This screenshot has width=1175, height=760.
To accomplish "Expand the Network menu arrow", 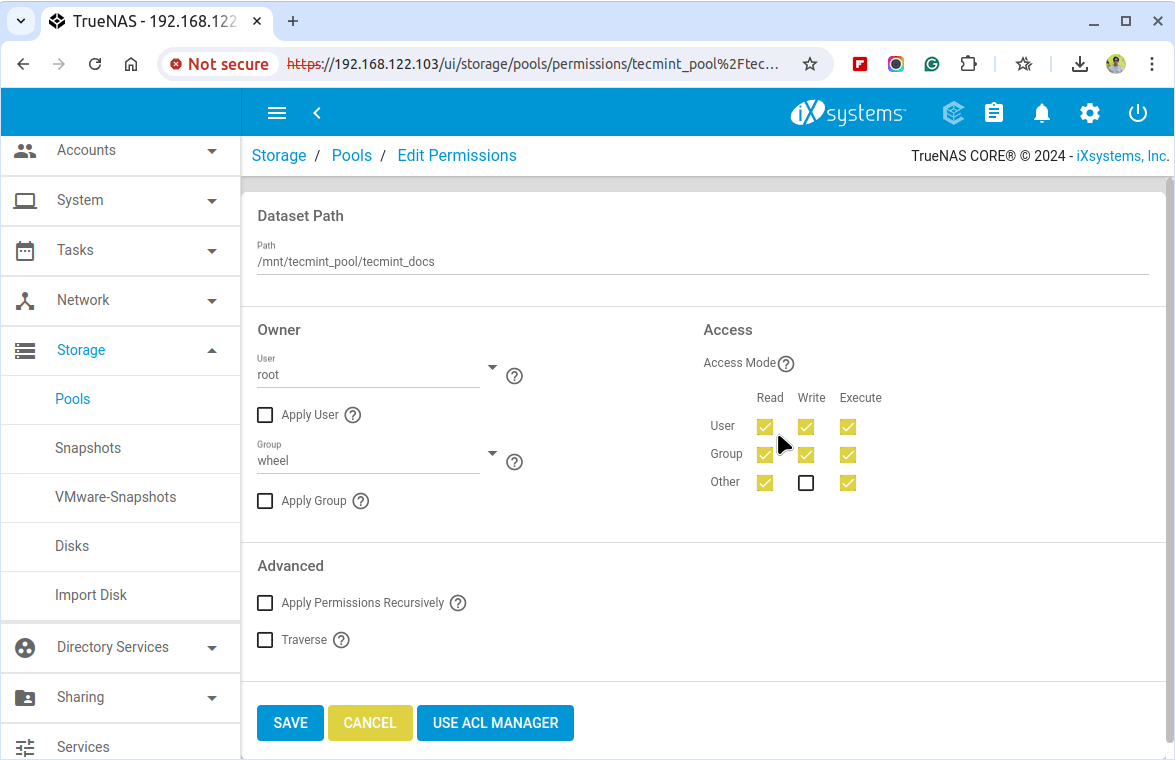I will [x=212, y=301].
